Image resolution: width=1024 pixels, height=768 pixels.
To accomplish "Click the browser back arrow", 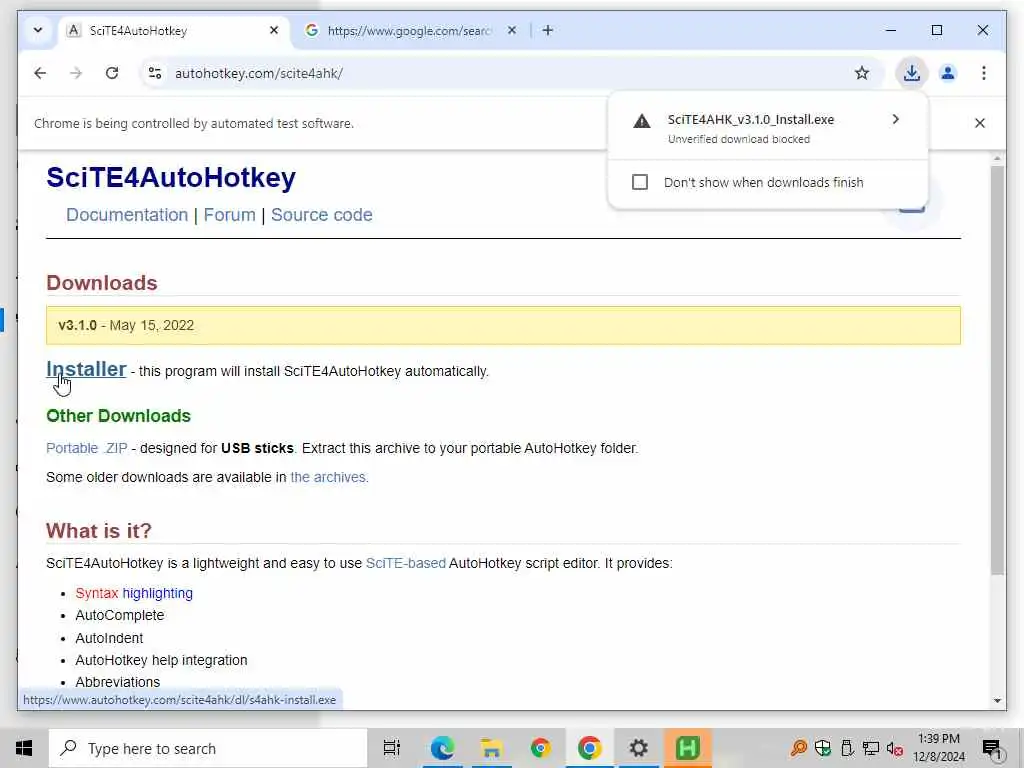I will [40, 73].
